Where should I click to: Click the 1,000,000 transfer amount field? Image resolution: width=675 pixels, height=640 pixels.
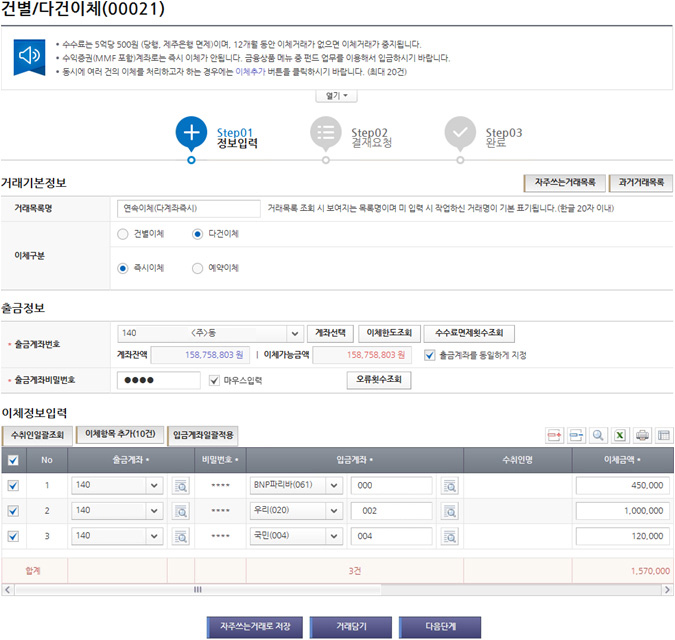[x=623, y=511]
